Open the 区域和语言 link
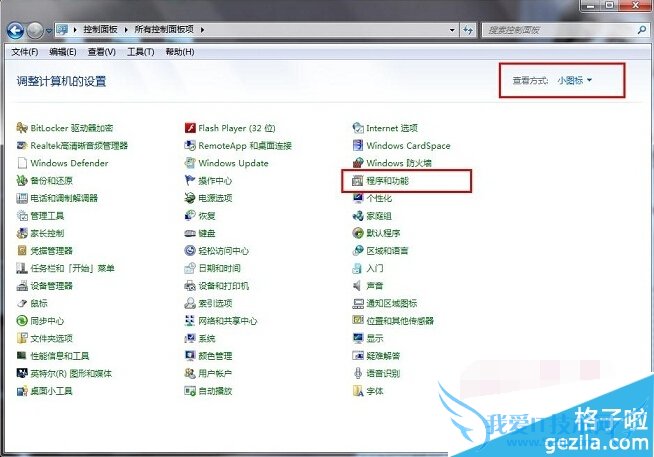Viewport: 654px width, 457px height. click(x=387, y=251)
